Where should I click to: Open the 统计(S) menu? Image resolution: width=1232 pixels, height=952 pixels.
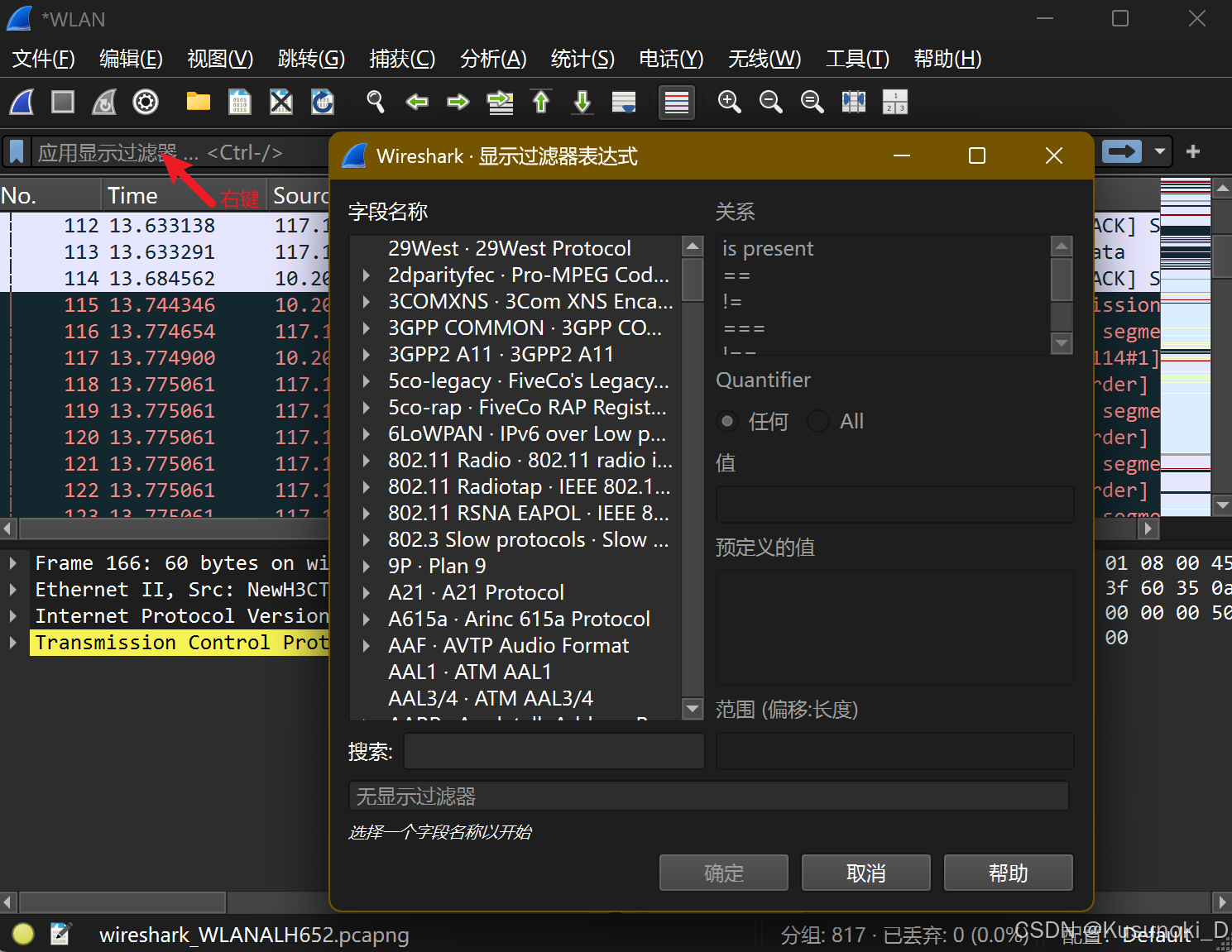coord(582,59)
